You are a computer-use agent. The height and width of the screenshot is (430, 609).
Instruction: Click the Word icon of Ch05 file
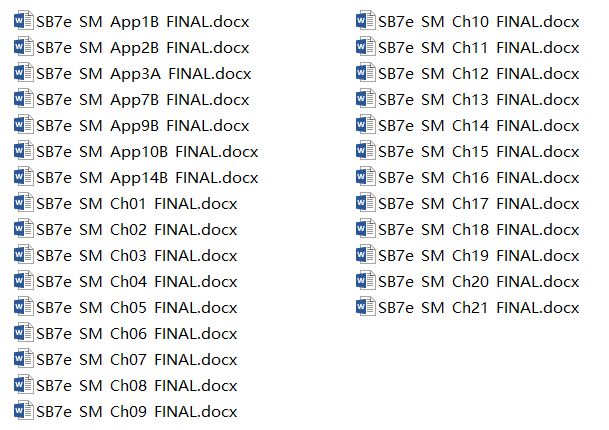pos(23,307)
